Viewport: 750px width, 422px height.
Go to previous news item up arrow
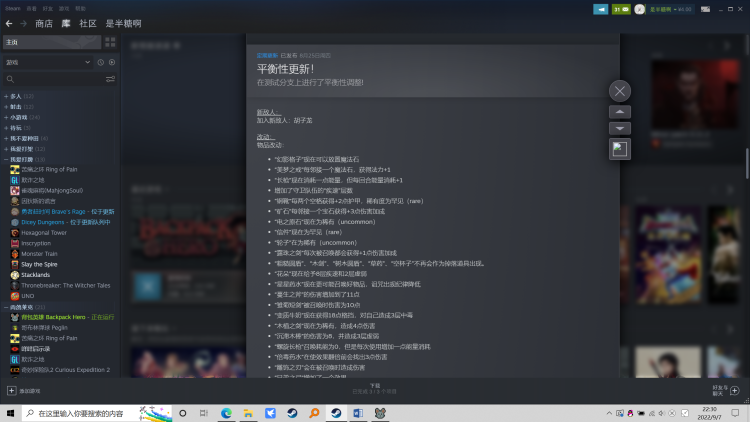click(620, 112)
